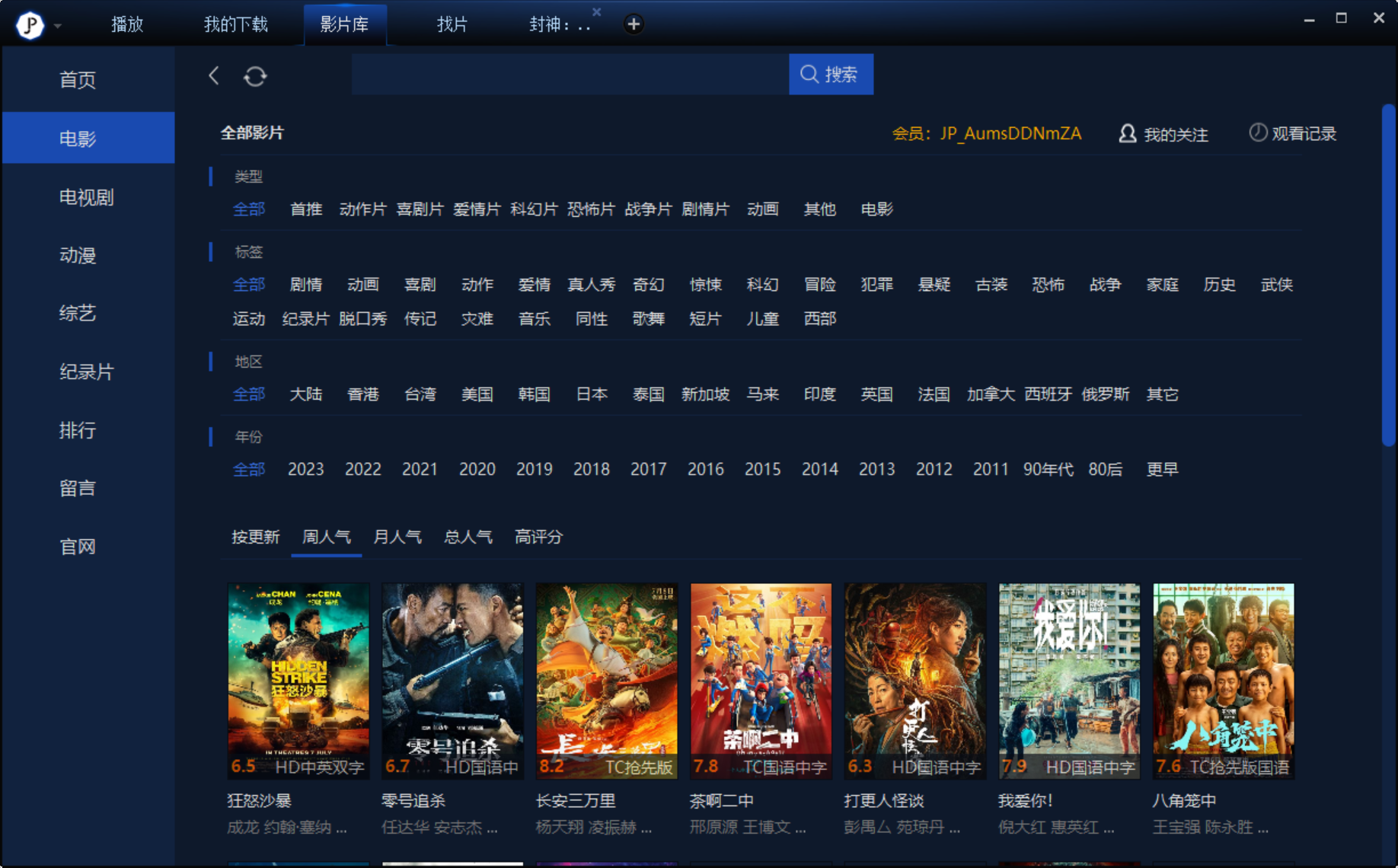This screenshot has width=1398, height=868.
Task: Filter year by 更早
Action: coord(1163,469)
